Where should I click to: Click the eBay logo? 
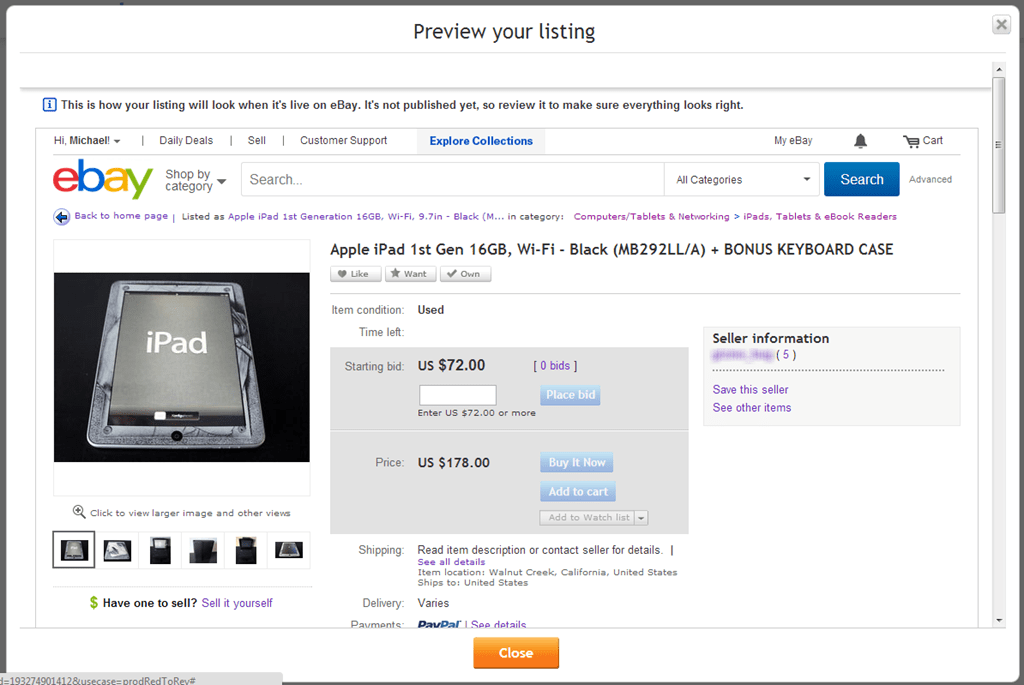pos(103,180)
